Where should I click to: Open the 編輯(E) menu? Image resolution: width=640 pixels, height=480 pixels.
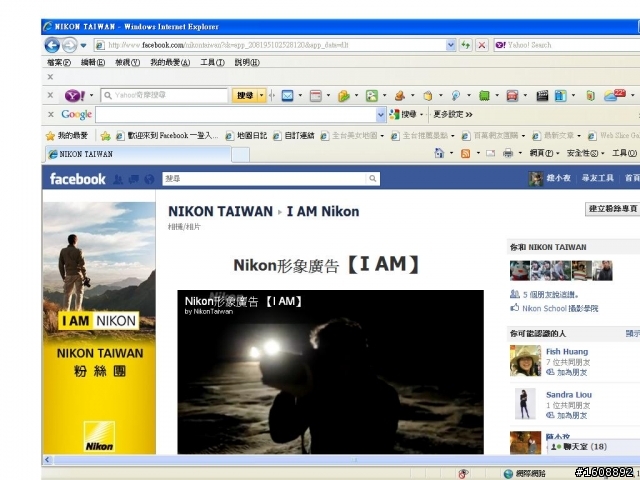[93, 62]
